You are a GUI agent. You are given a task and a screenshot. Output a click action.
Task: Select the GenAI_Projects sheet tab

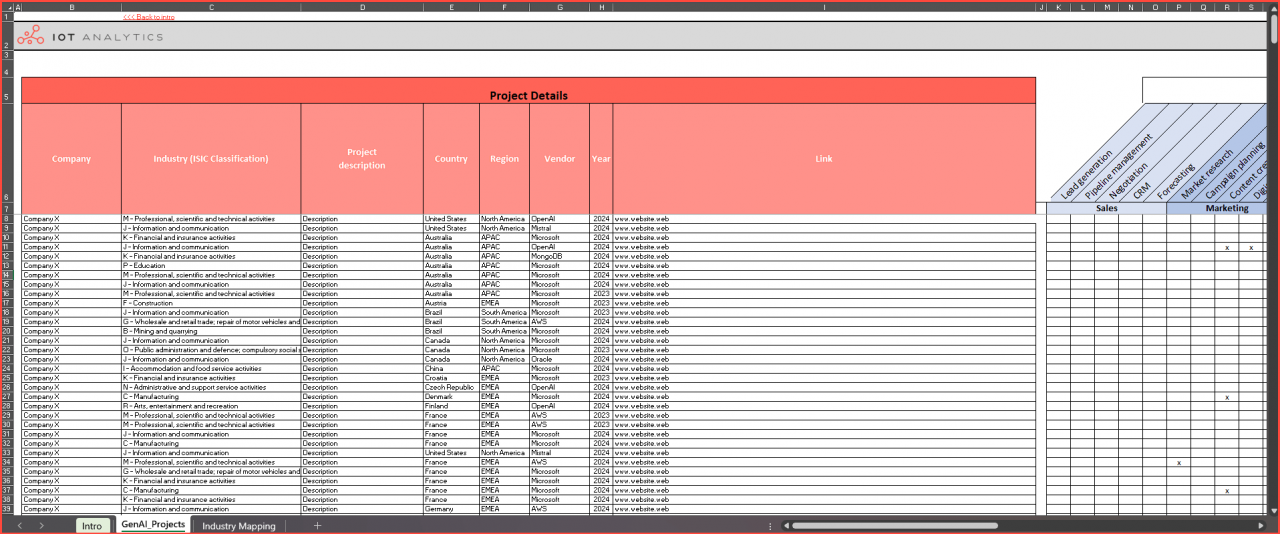pyautogui.click(x=153, y=525)
